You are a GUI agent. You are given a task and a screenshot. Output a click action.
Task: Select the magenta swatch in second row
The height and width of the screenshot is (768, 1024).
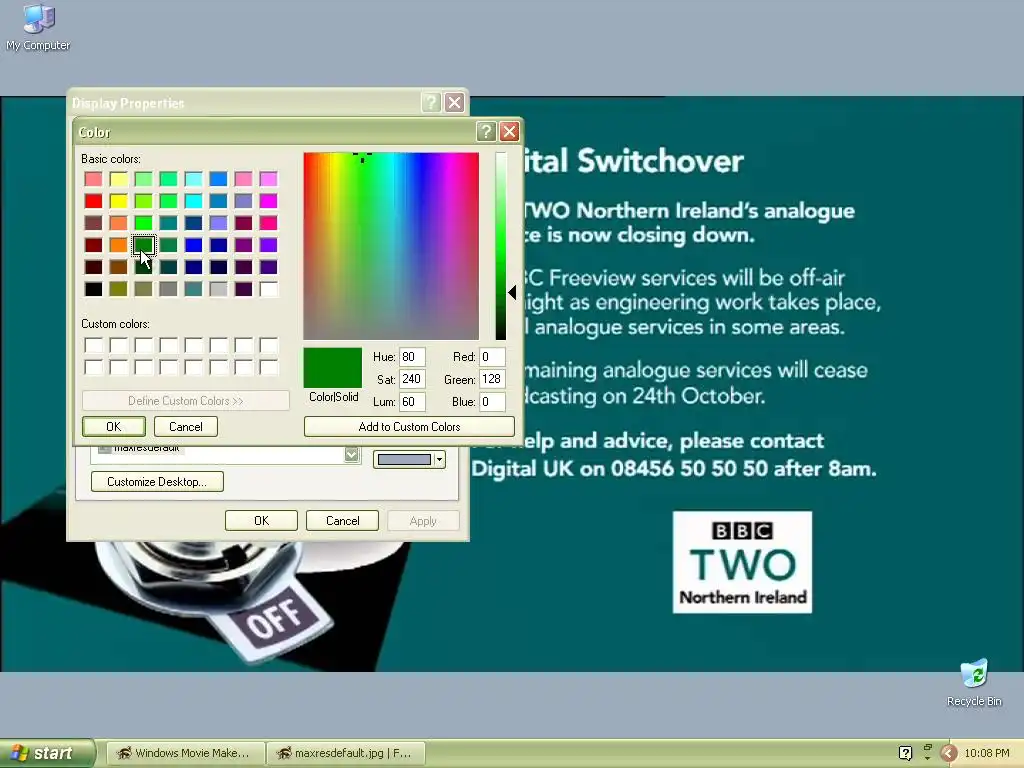(268, 200)
